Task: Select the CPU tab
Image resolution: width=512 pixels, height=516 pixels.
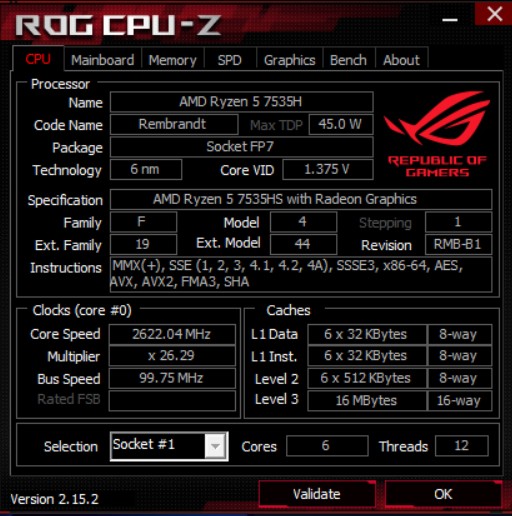Action: pyautogui.click(x=38, y=59)
